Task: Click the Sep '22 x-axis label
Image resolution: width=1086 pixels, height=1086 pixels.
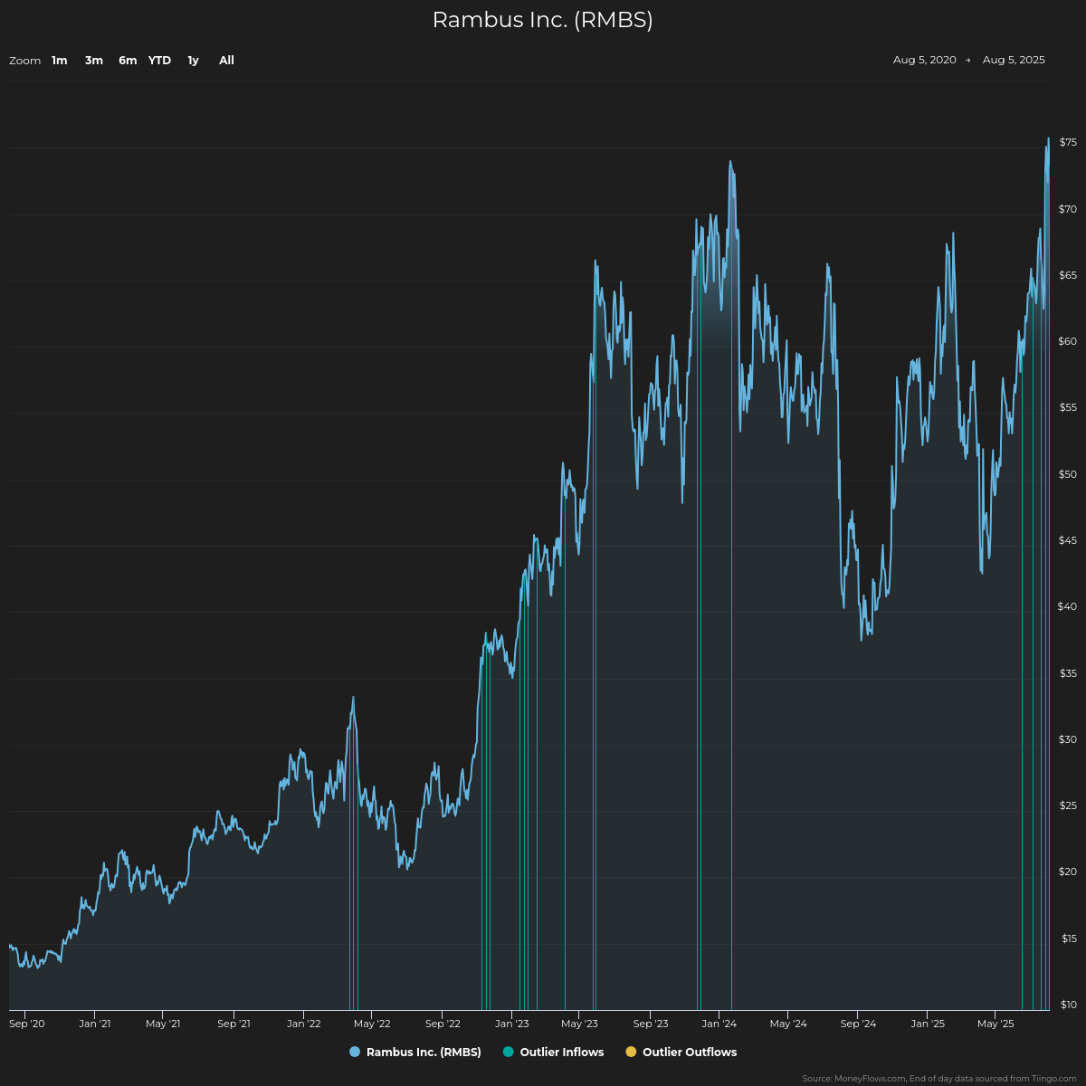Action: tap(443, 1024)
